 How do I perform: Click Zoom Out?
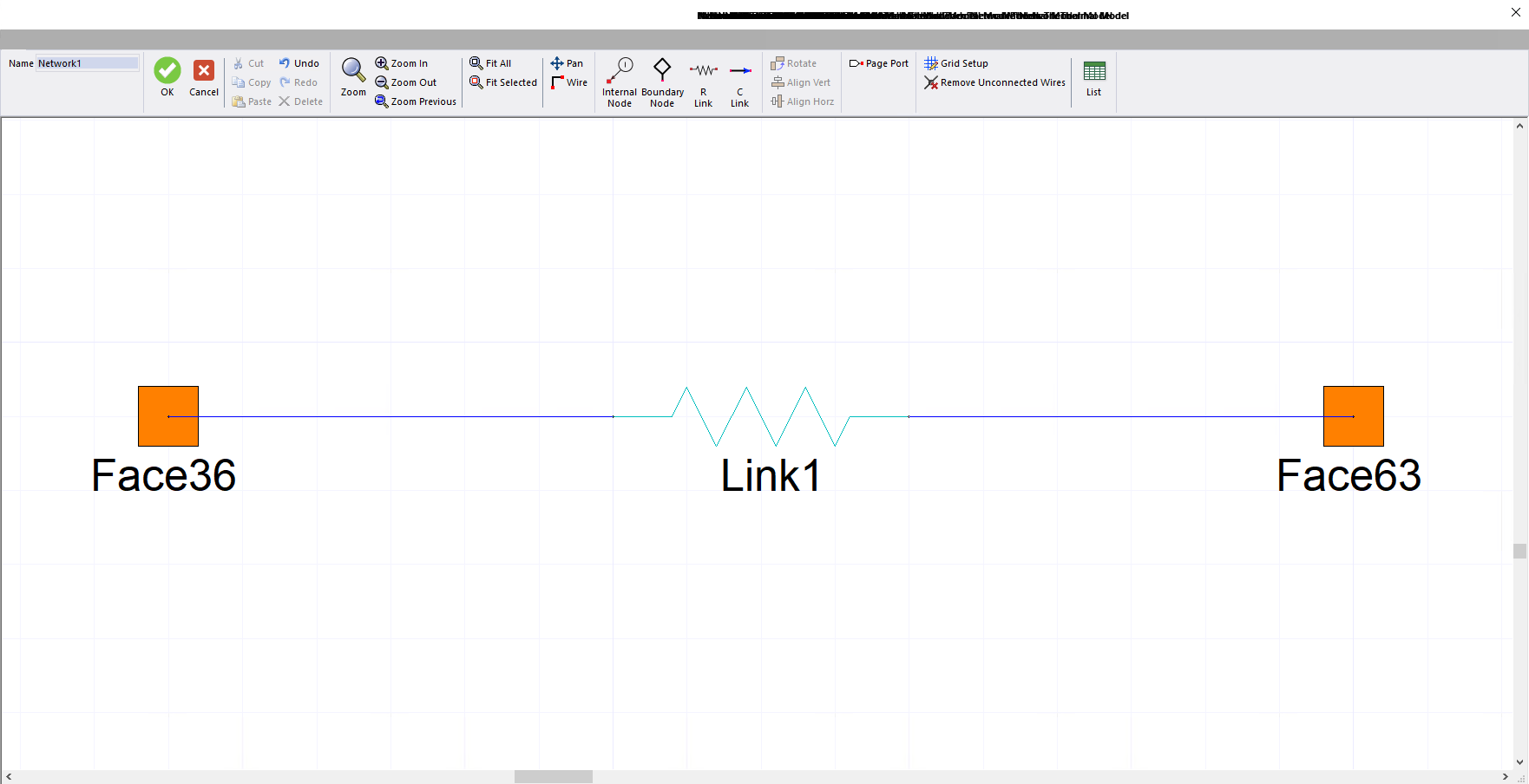(405, 82)
